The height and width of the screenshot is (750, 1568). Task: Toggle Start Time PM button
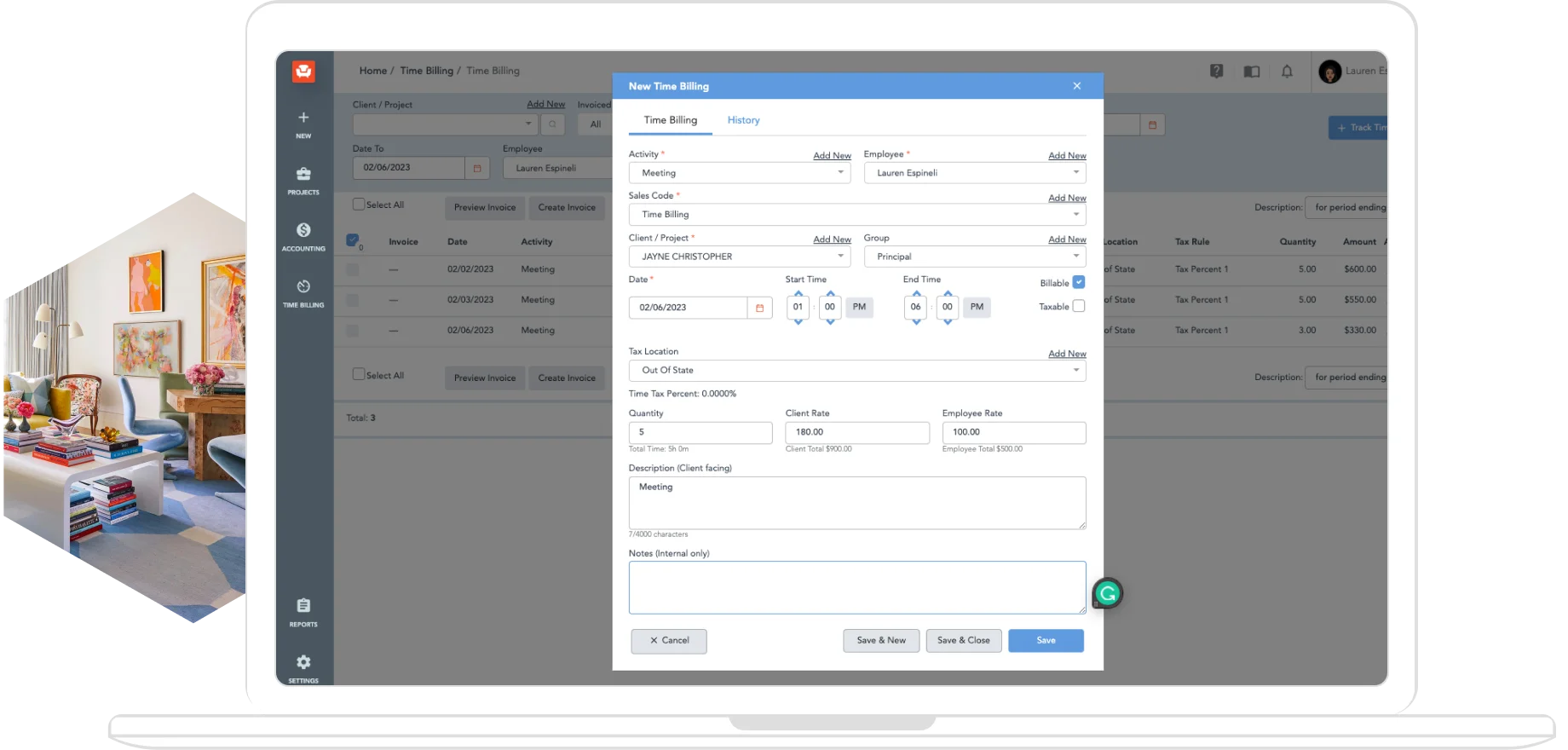(859, 307)
